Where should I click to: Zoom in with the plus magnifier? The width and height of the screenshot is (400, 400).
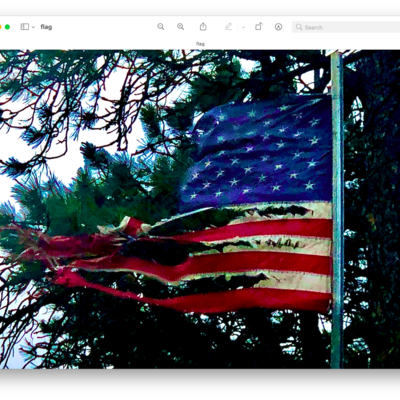click(x=181, y=27)
